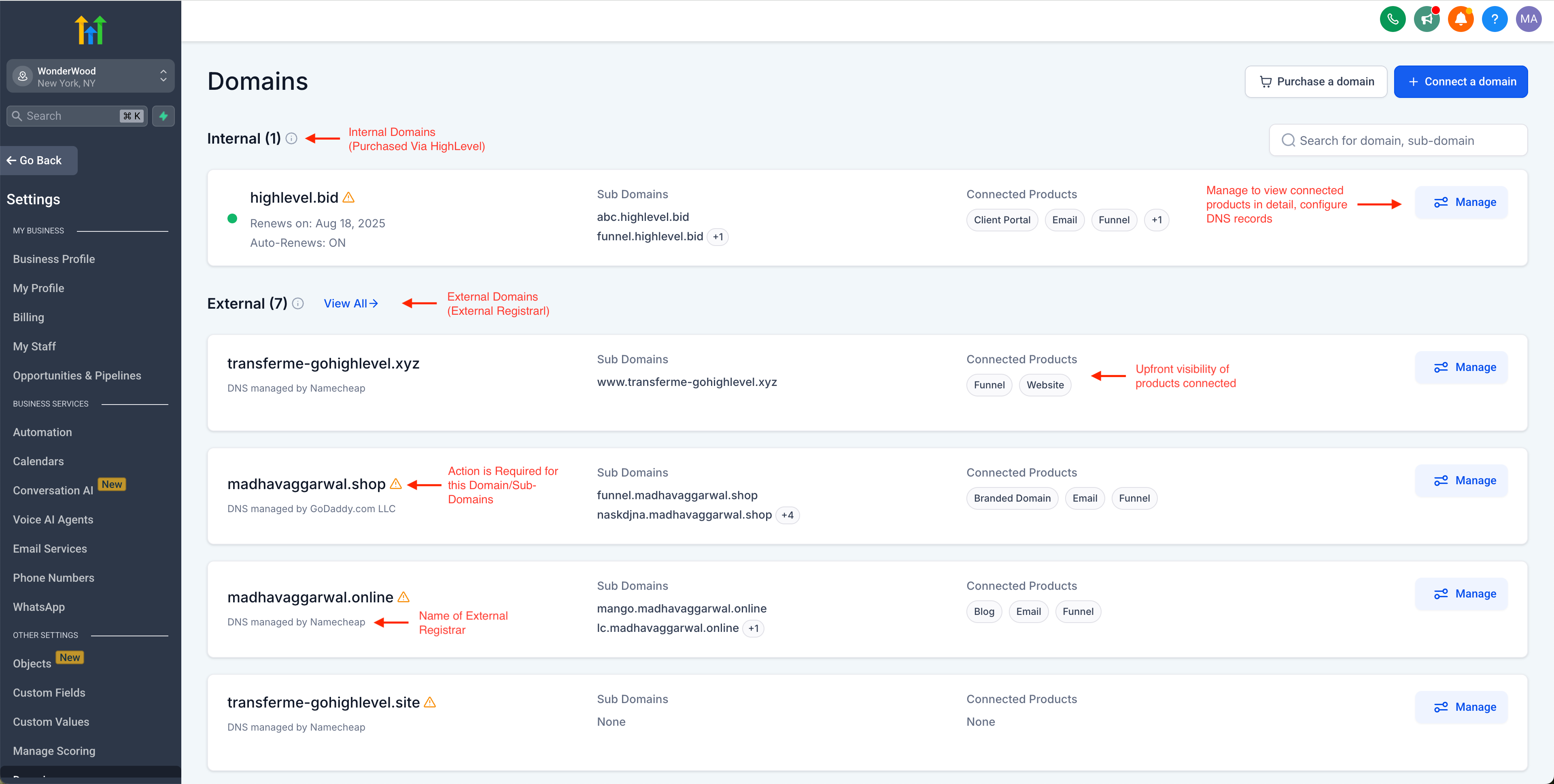Expand +1 sub domains for madhavaggarwal.online

(x=754, y=628)
